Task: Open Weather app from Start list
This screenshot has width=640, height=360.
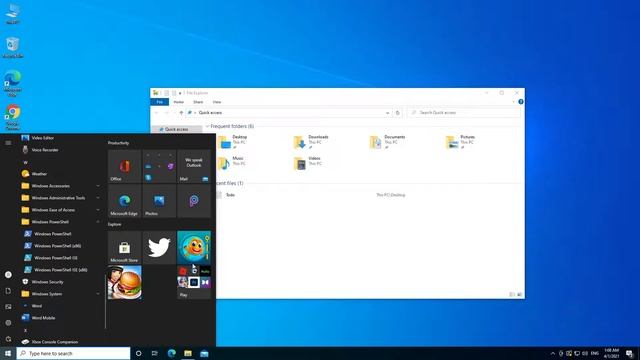Action: pyautogui.click(x=61, y=174)
